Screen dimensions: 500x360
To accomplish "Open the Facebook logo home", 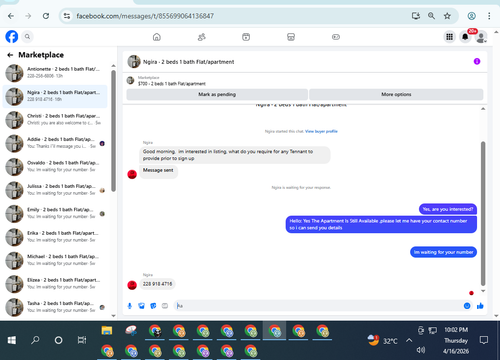I will pyautogui.click(x=12, y=37).
